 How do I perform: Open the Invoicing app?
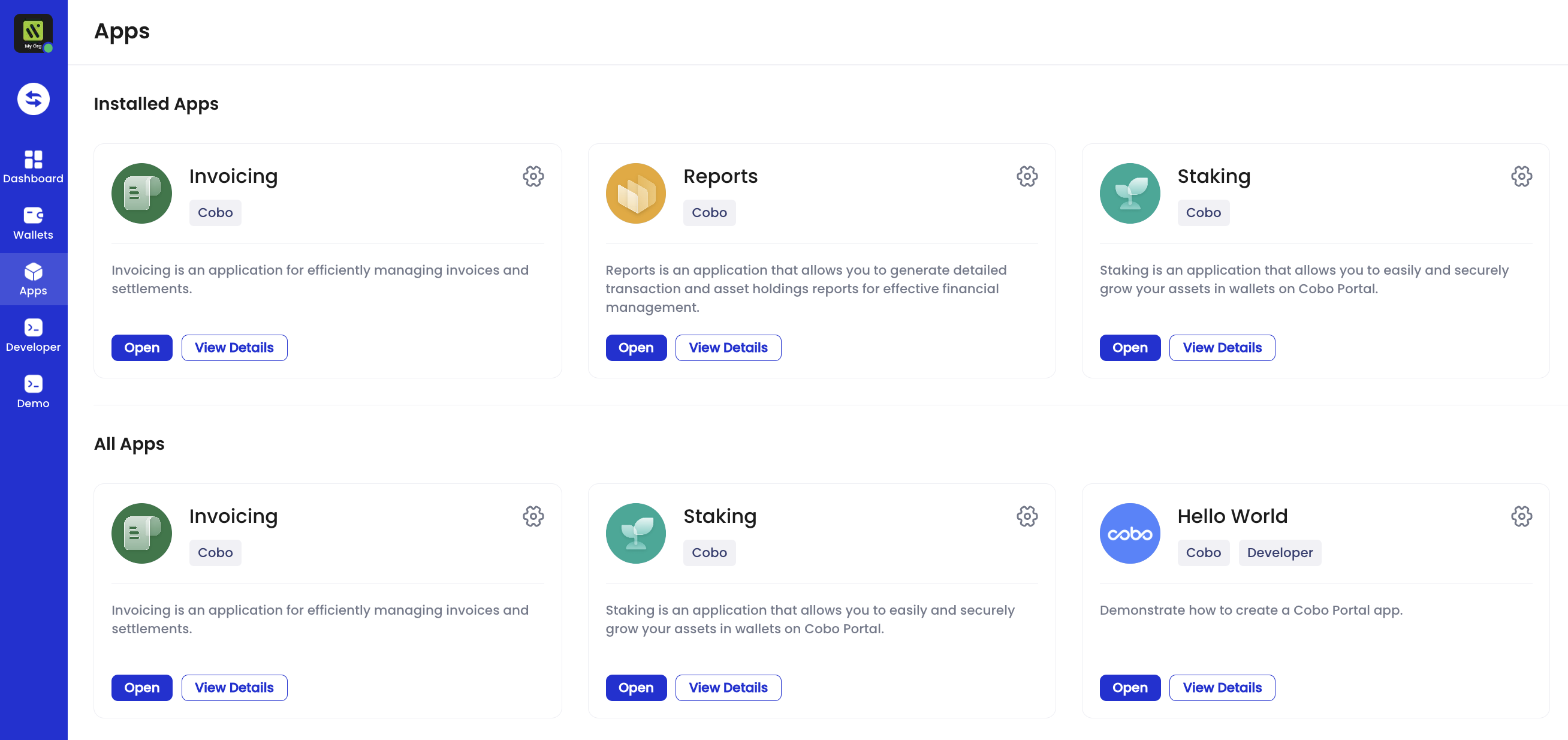[x=141, y=347]
